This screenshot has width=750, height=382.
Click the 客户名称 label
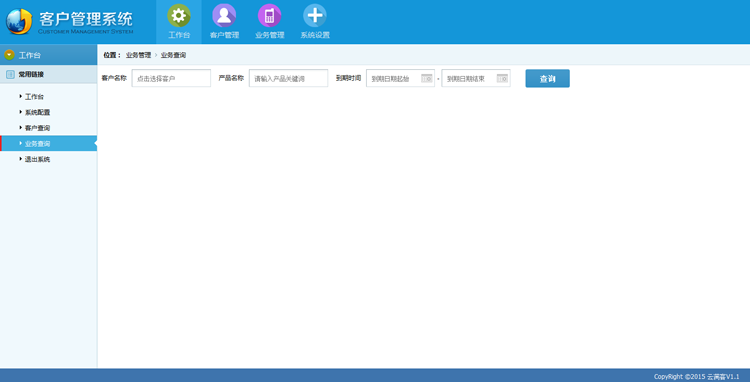(114, 78)
